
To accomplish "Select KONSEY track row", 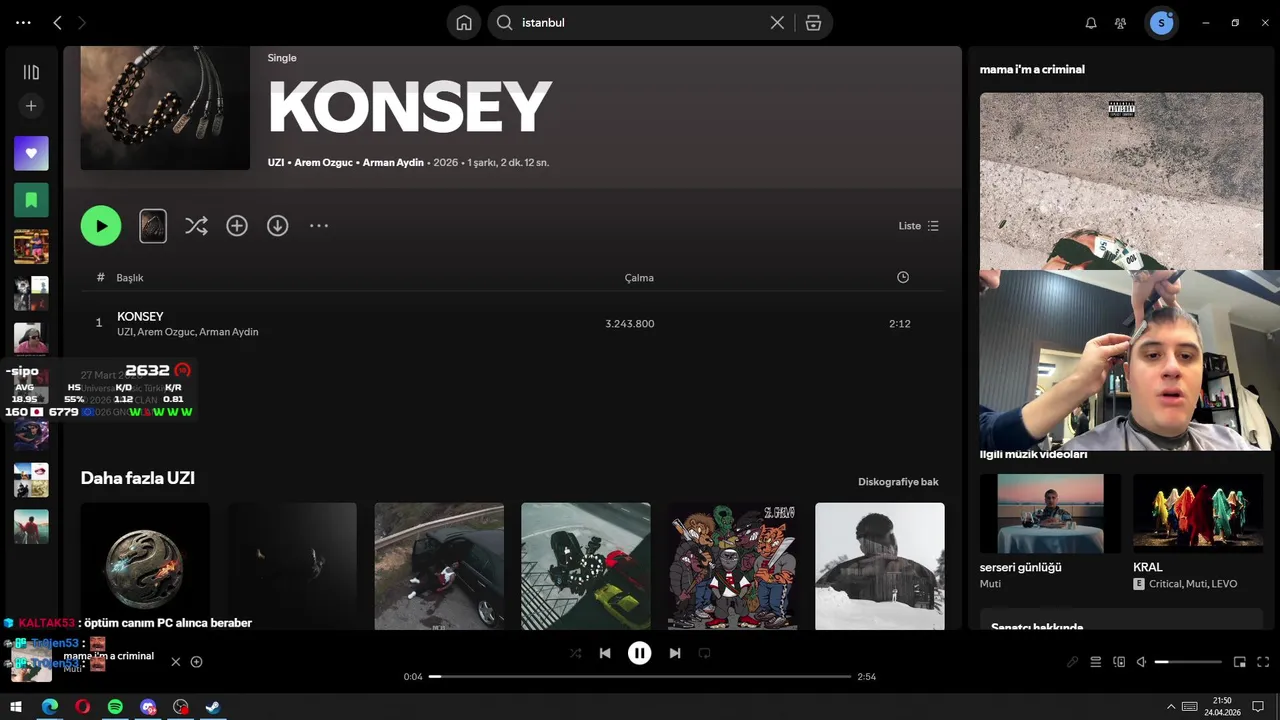I will 512,323.
